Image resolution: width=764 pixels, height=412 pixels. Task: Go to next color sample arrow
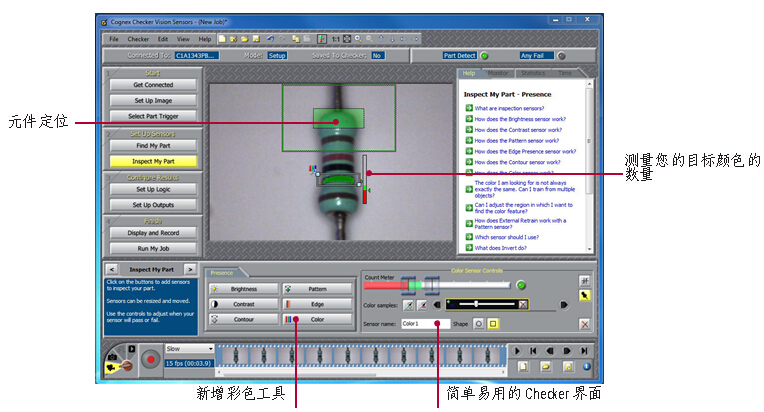coord(564,305)
